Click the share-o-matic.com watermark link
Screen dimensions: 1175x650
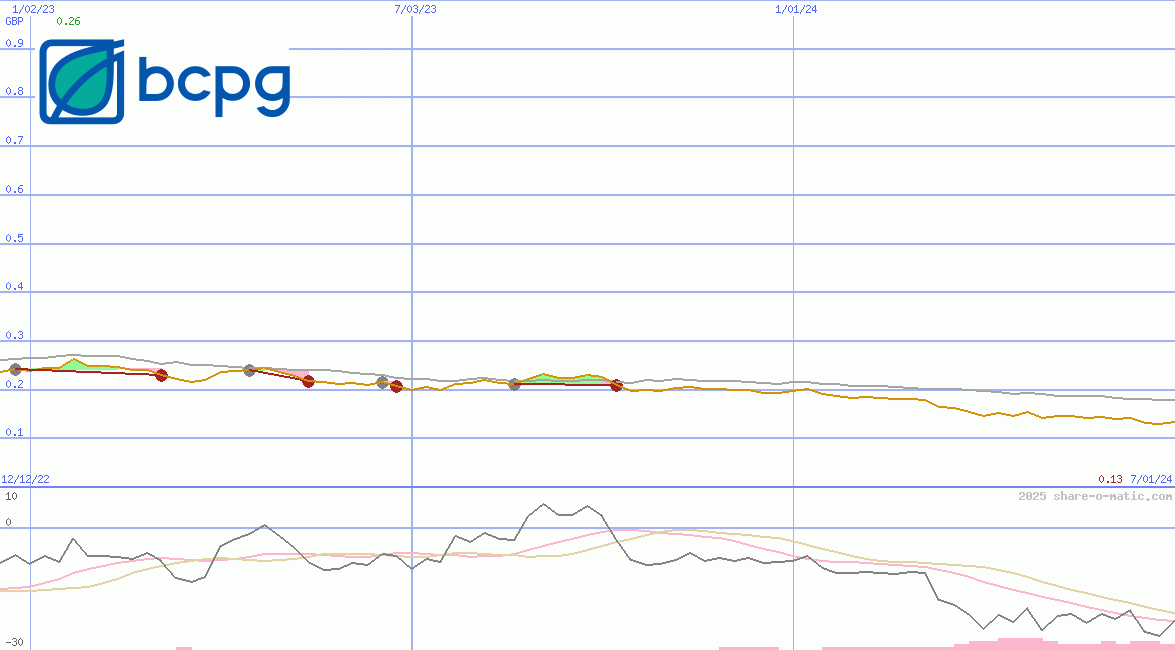pos(1095,496)
